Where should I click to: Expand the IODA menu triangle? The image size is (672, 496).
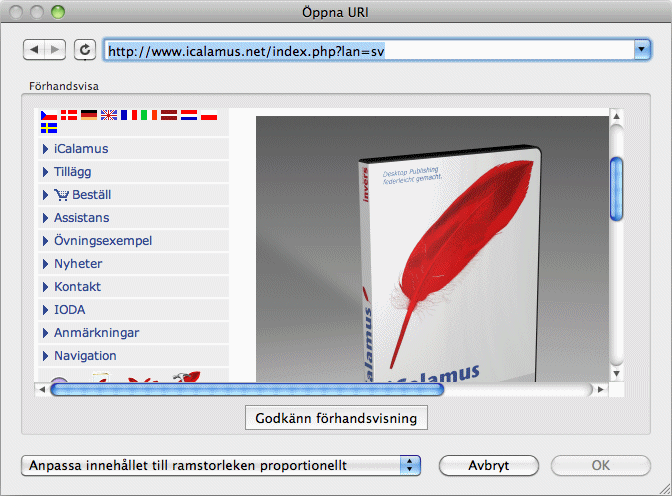(45, 310)
